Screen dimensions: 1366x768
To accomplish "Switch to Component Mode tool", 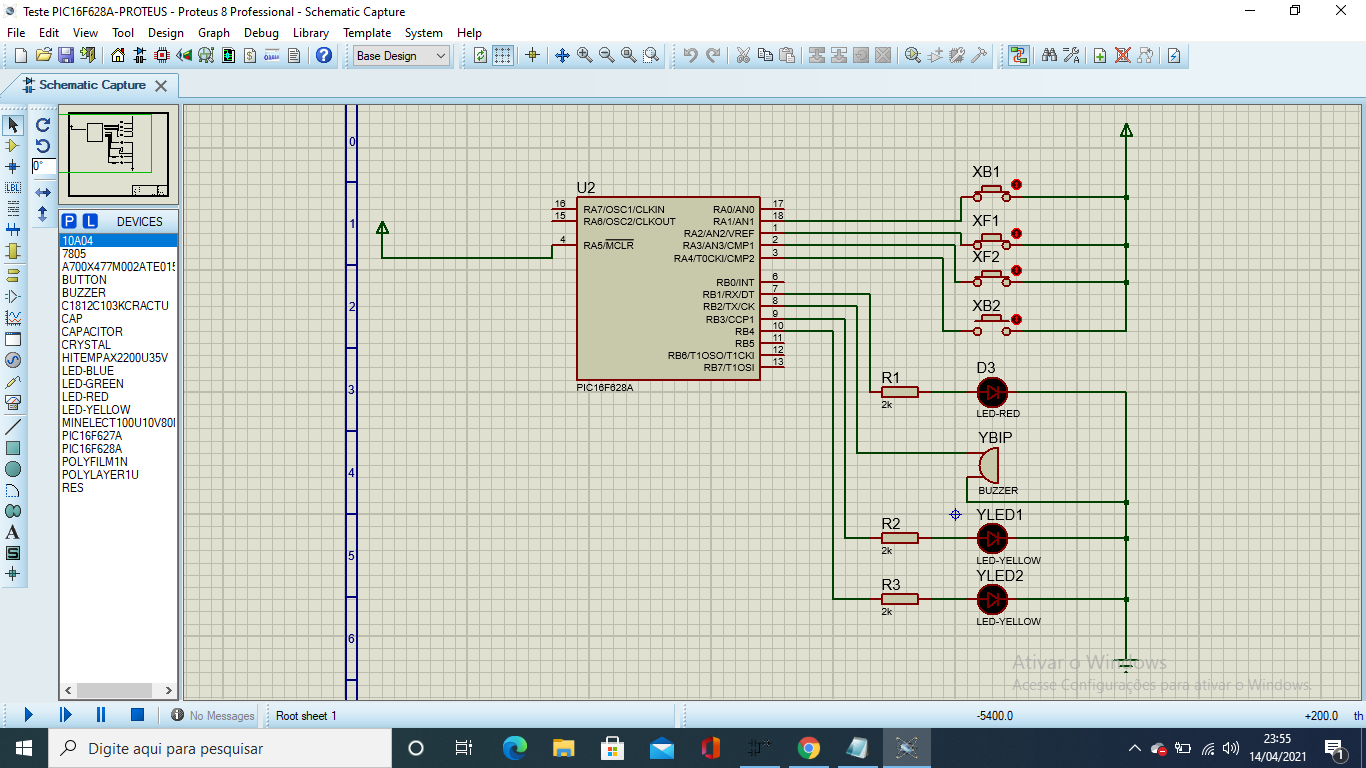I will click(13, 146).
